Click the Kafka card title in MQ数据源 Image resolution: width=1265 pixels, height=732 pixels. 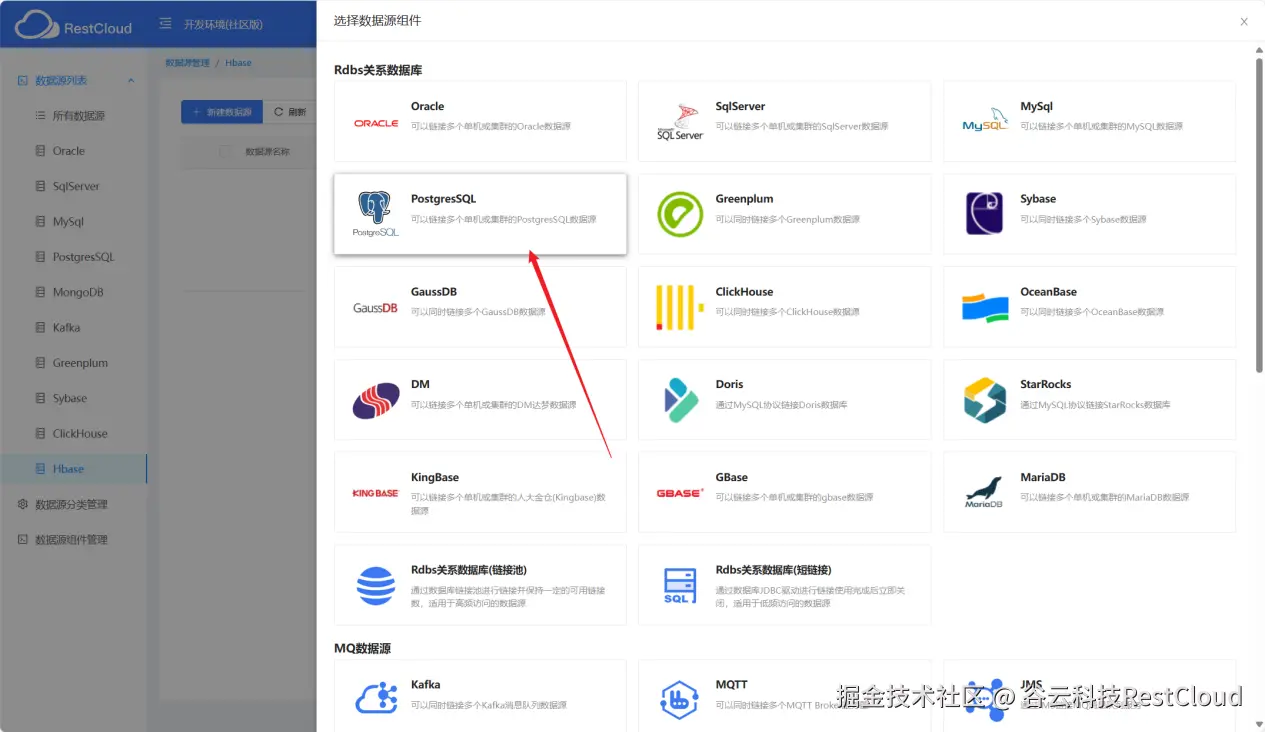[x=425, y=685]
